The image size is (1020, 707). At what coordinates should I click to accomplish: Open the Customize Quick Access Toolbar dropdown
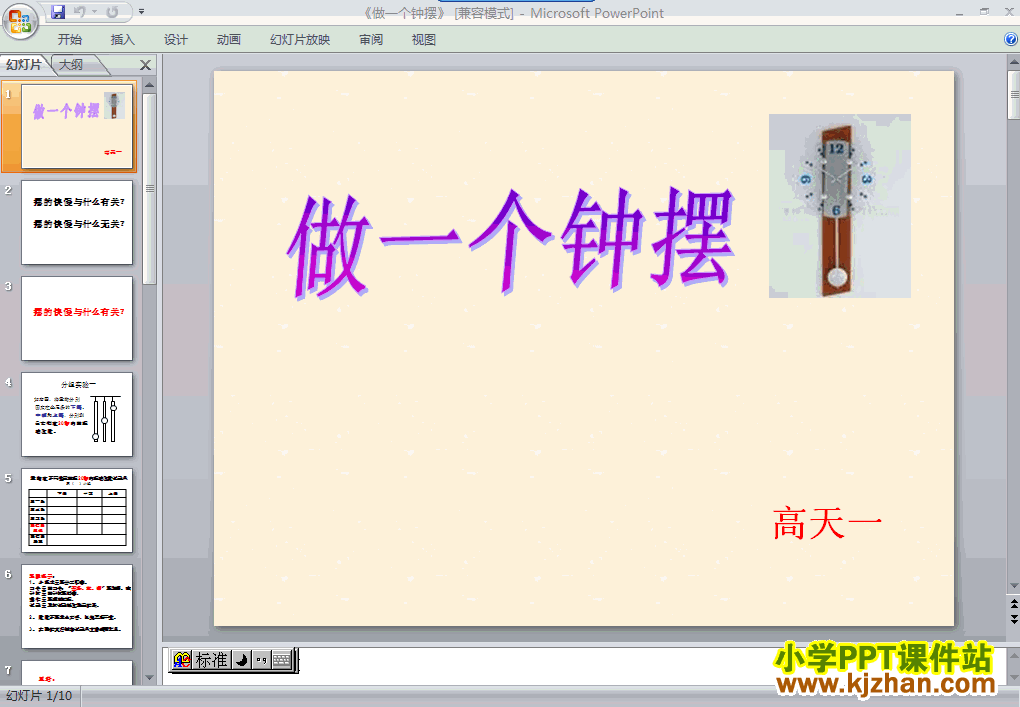point(141,12)
